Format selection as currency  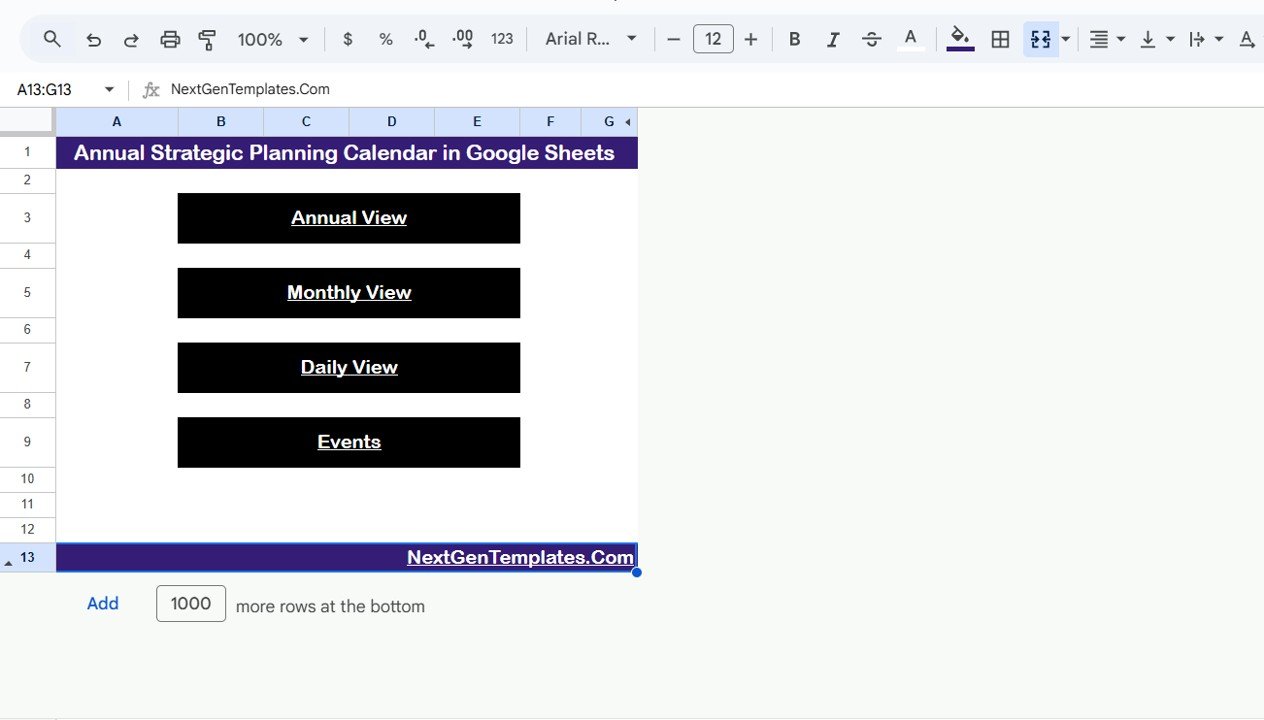pyautogui.click(x=347, y=39)
